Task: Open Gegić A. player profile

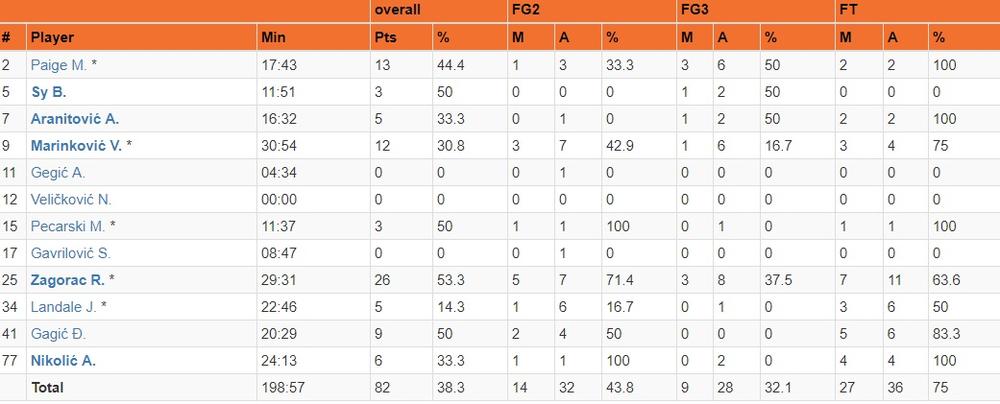Action: pos(57,173)
